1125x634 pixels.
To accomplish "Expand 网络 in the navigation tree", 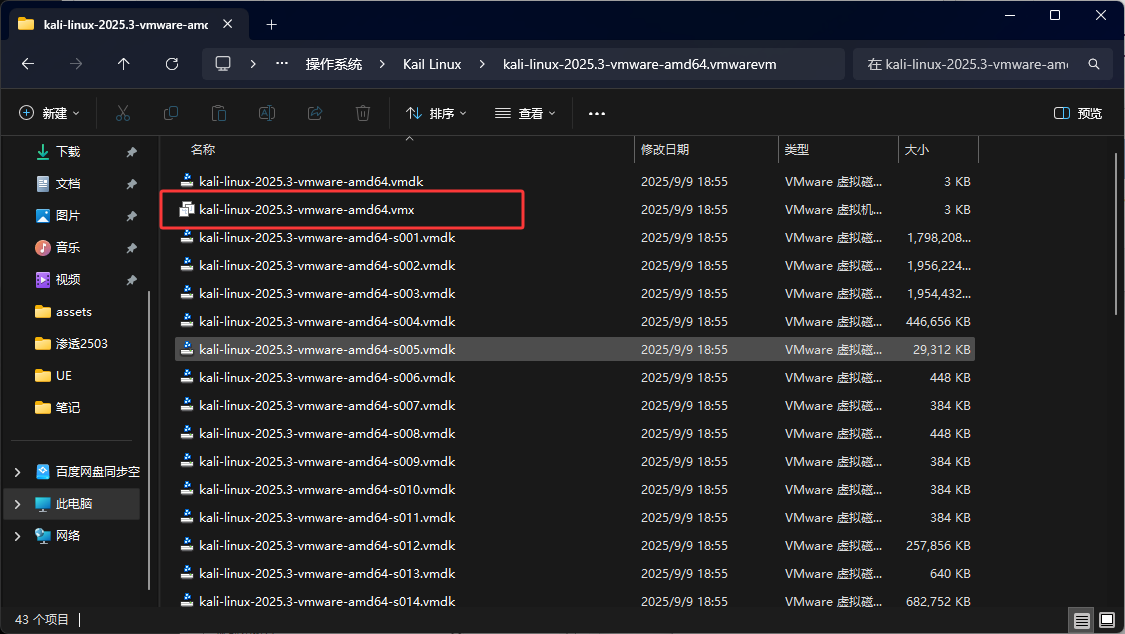I will [17, 536].
